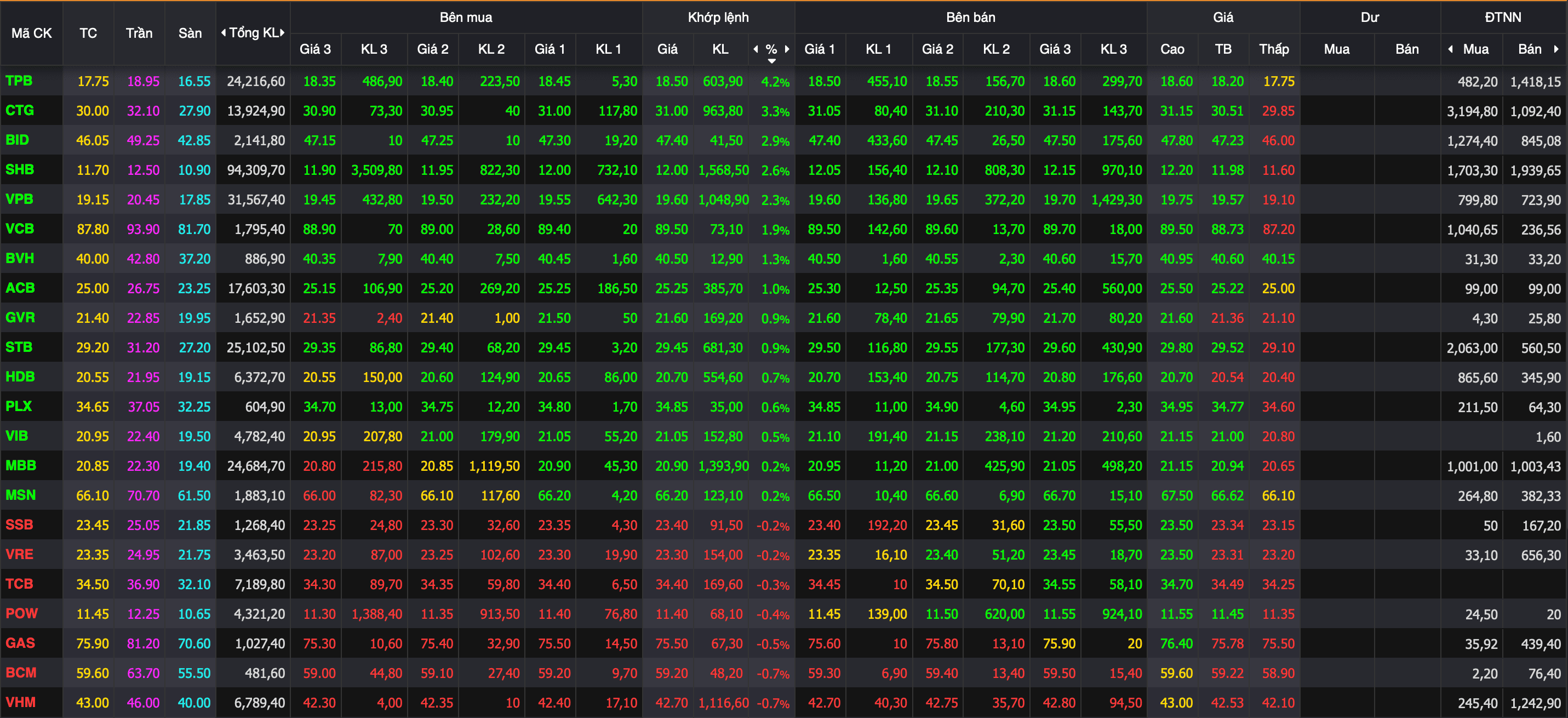Click left arrow beside ĐTNN Mua header
The width and height of the screenshot is (1568, 718).
pos(1451,49)
